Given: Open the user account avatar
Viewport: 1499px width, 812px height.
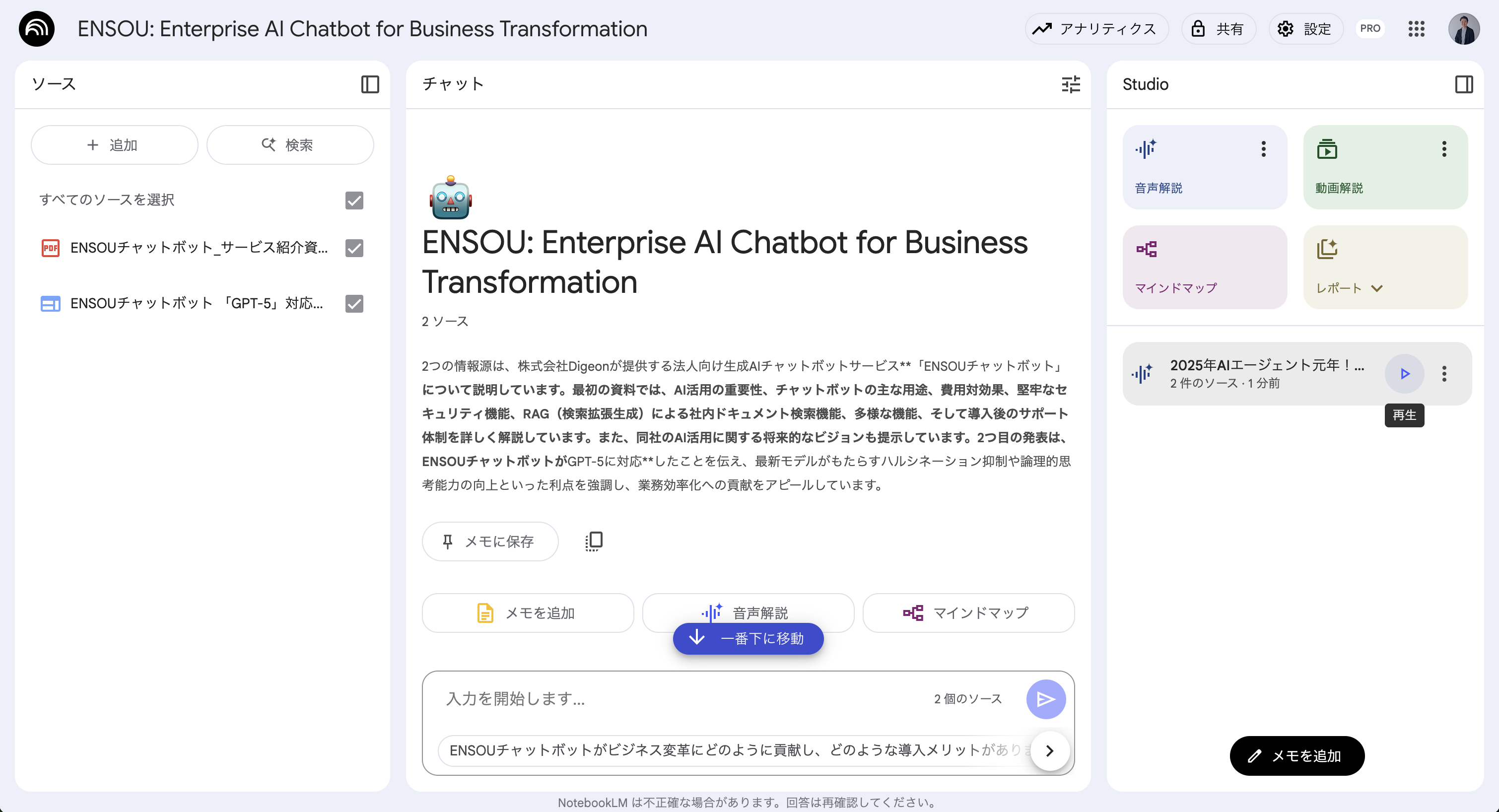Looking at the screenshot, I should tap(1464, 28).
